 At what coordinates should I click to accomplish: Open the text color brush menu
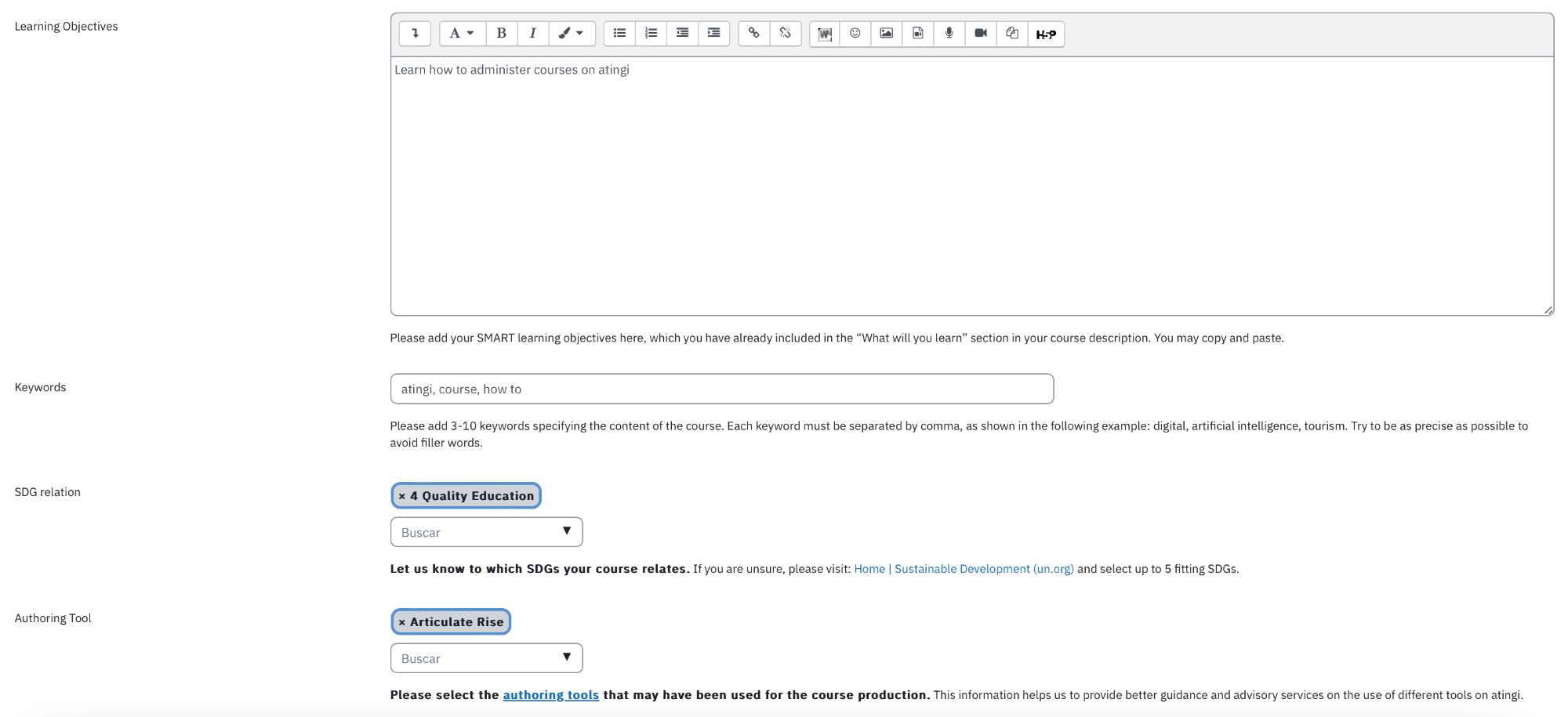pos(572,34)
